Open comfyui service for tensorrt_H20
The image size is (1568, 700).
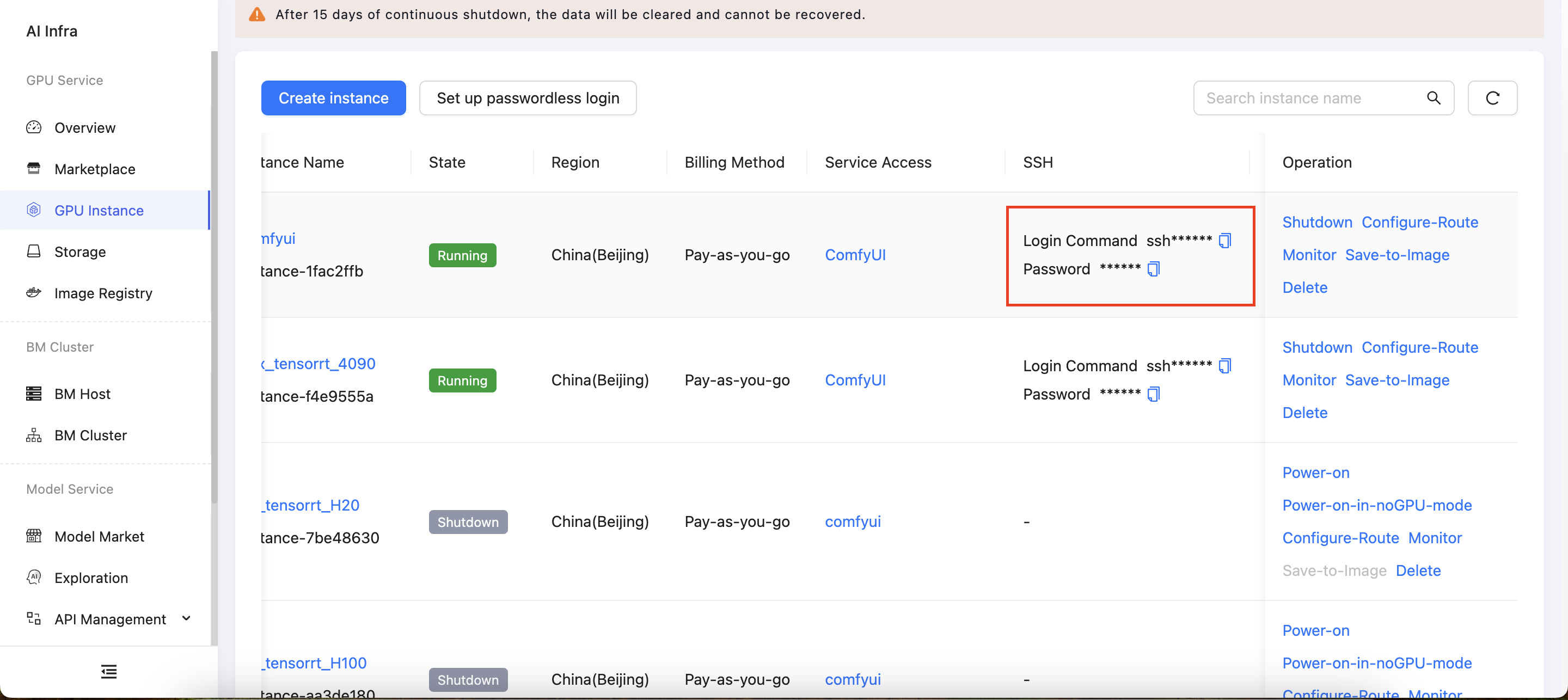tap(853, 522)
